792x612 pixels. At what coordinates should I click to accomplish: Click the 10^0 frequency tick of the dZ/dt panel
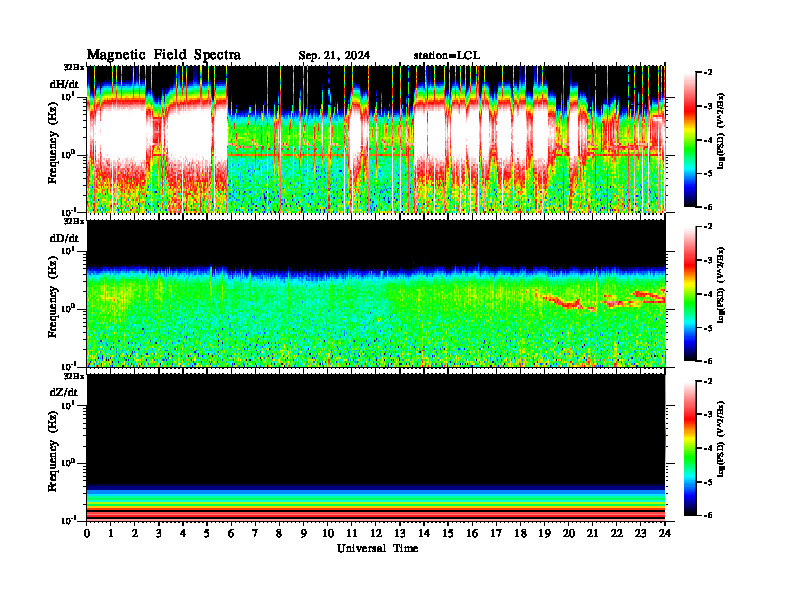click(x=68, y=463)
